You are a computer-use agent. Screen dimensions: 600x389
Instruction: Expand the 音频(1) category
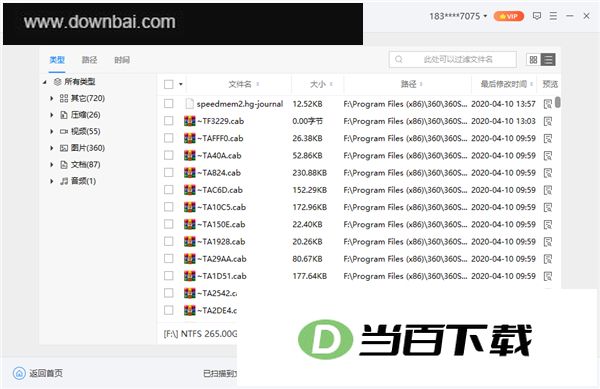[x=52, y=181]
